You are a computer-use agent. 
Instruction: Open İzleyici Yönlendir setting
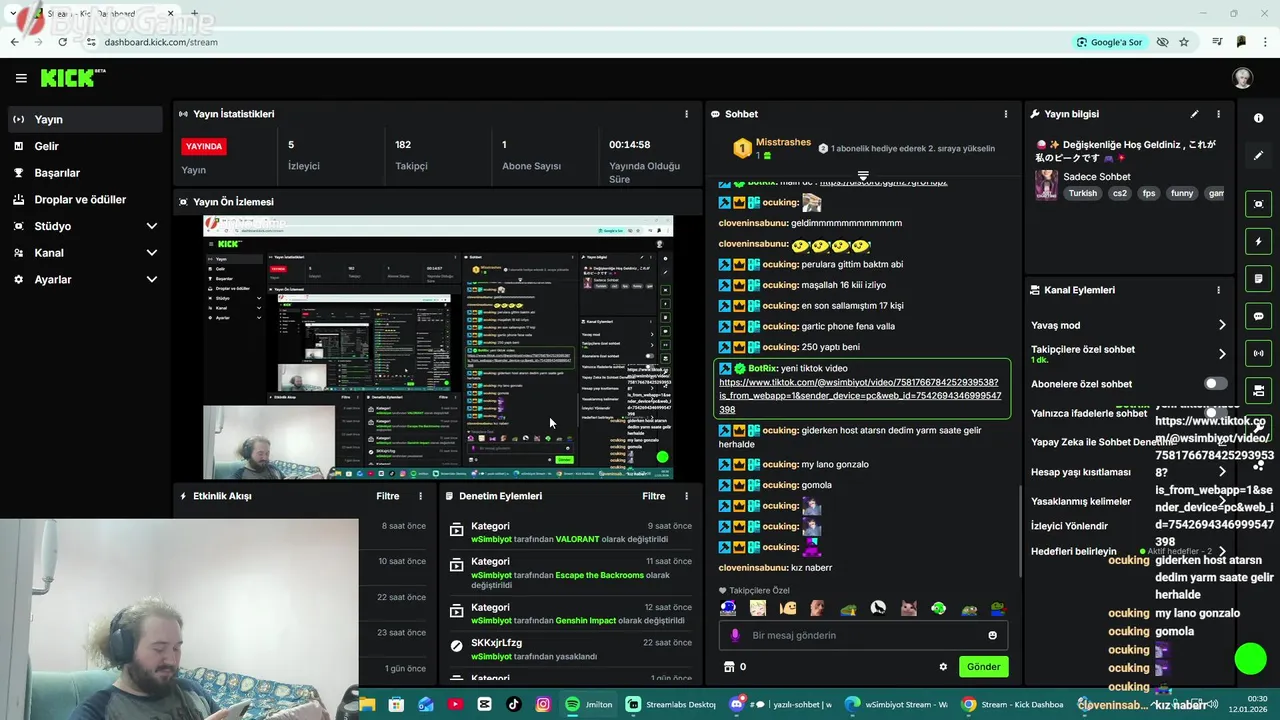[x=1069, y=526]
